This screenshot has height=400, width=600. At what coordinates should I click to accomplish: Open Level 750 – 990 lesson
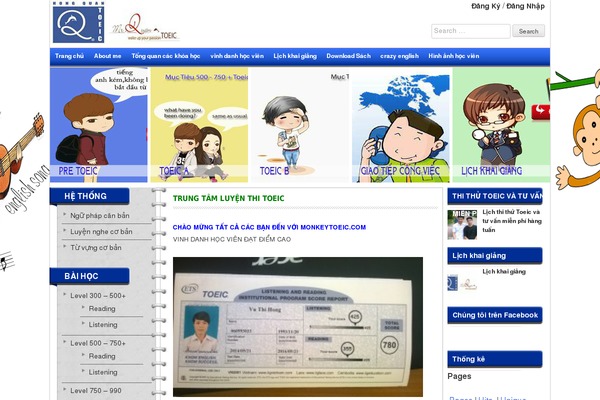click(x=96, y=390)
